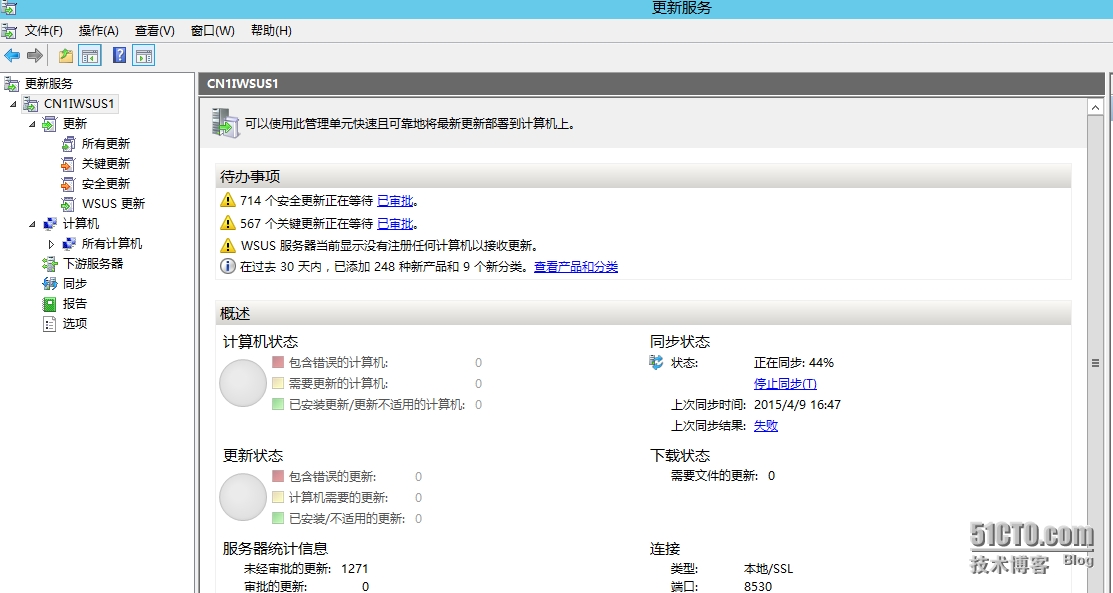Click the 所有更新 item icon
This screenshot has width=1113, height=593.
tap(68, 143)
